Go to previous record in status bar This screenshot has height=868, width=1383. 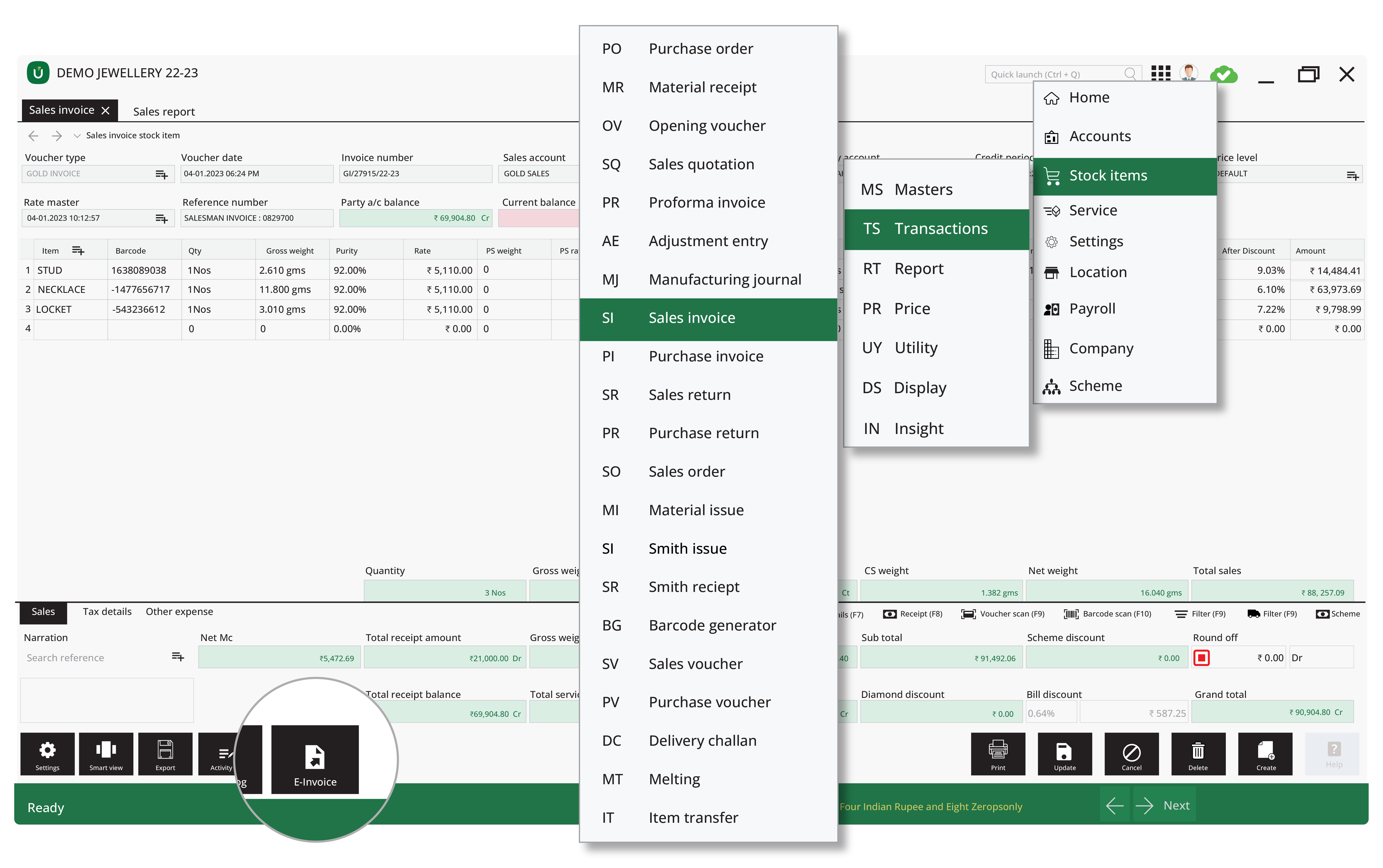1114,805
